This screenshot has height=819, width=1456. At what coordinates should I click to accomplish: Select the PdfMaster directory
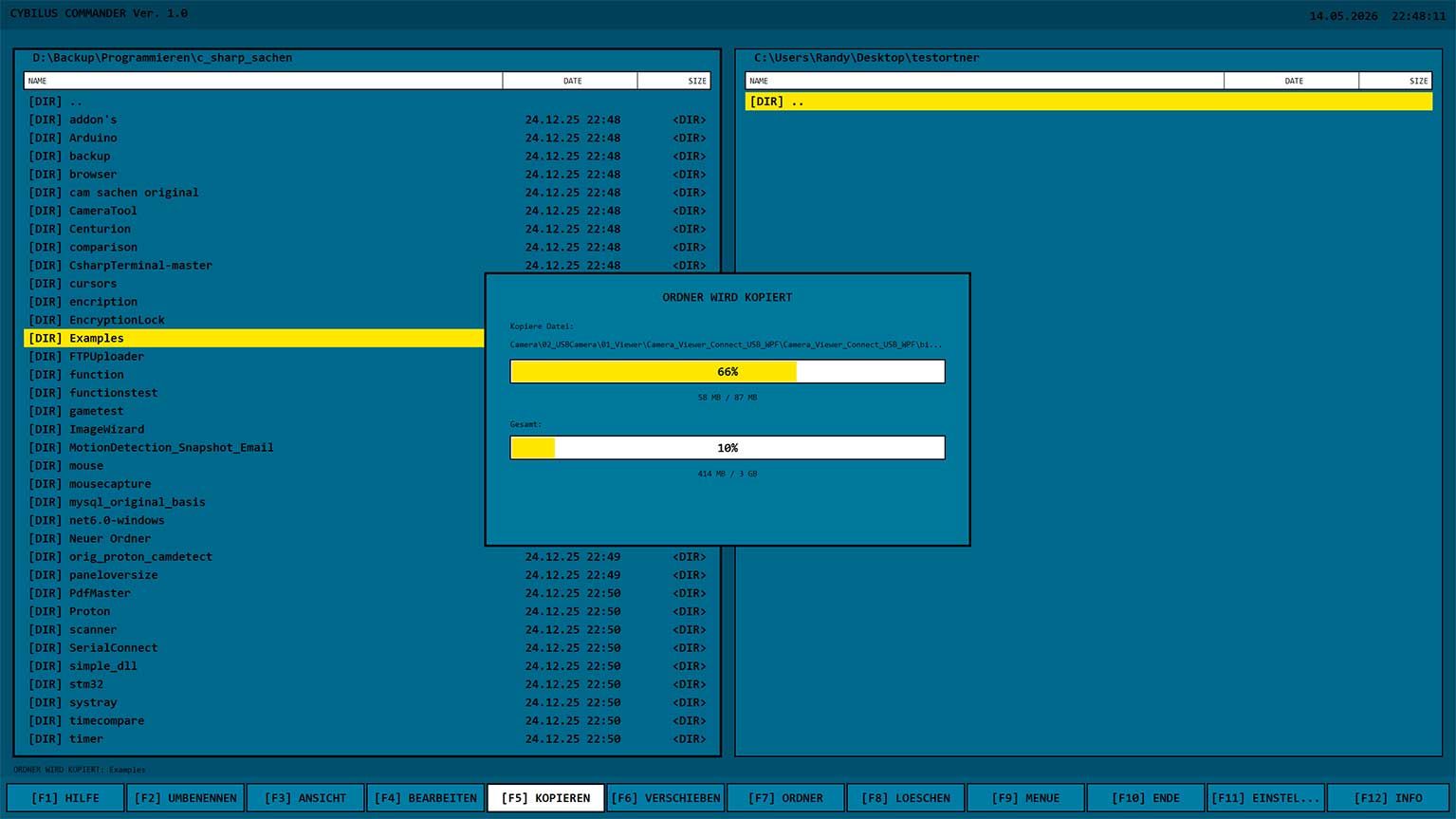pos(367,593)
